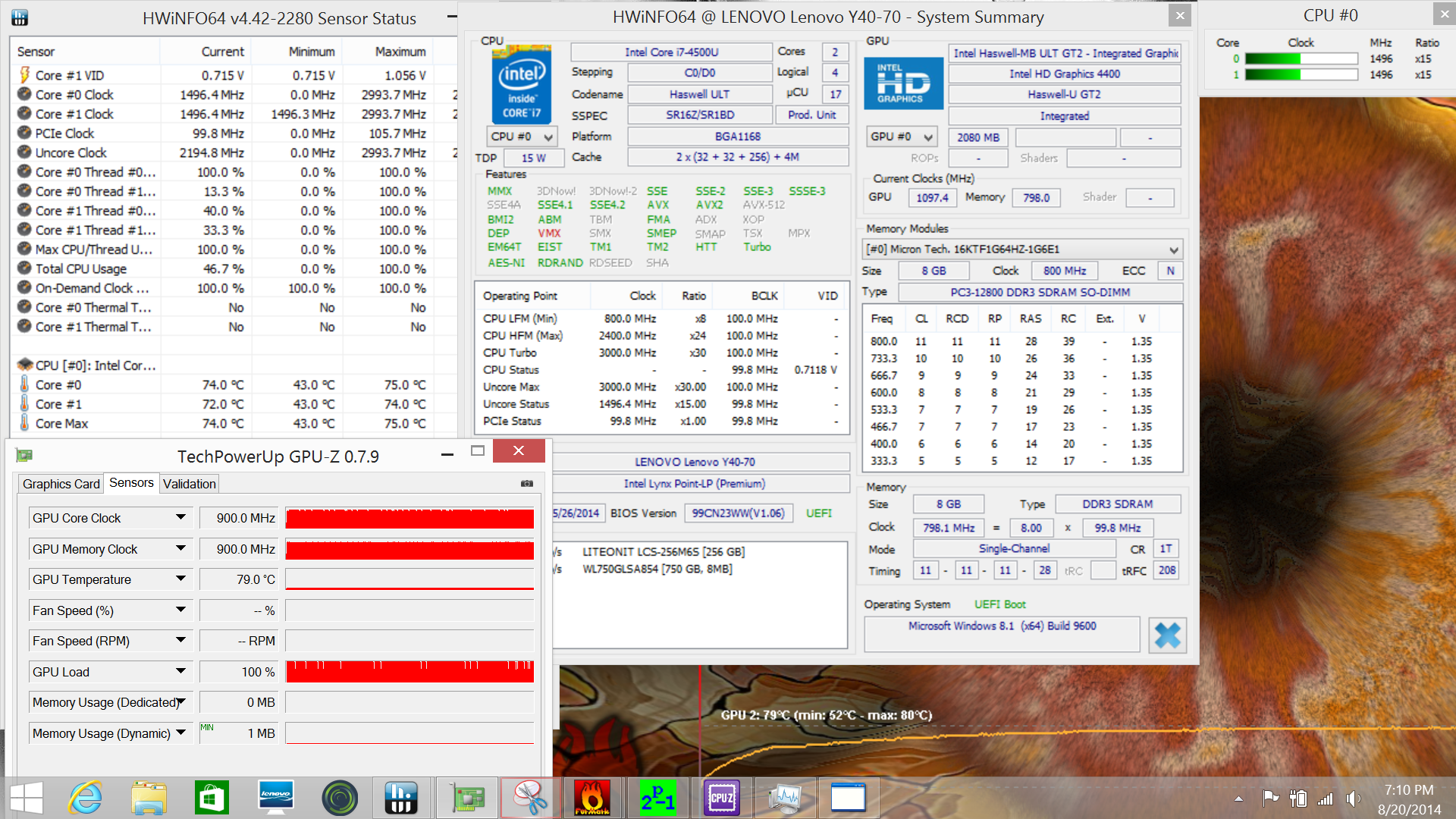Screen dimensions: 1456x819
Task: Open Memory Usage (Dedicated) dropdown
Action: 180,703
